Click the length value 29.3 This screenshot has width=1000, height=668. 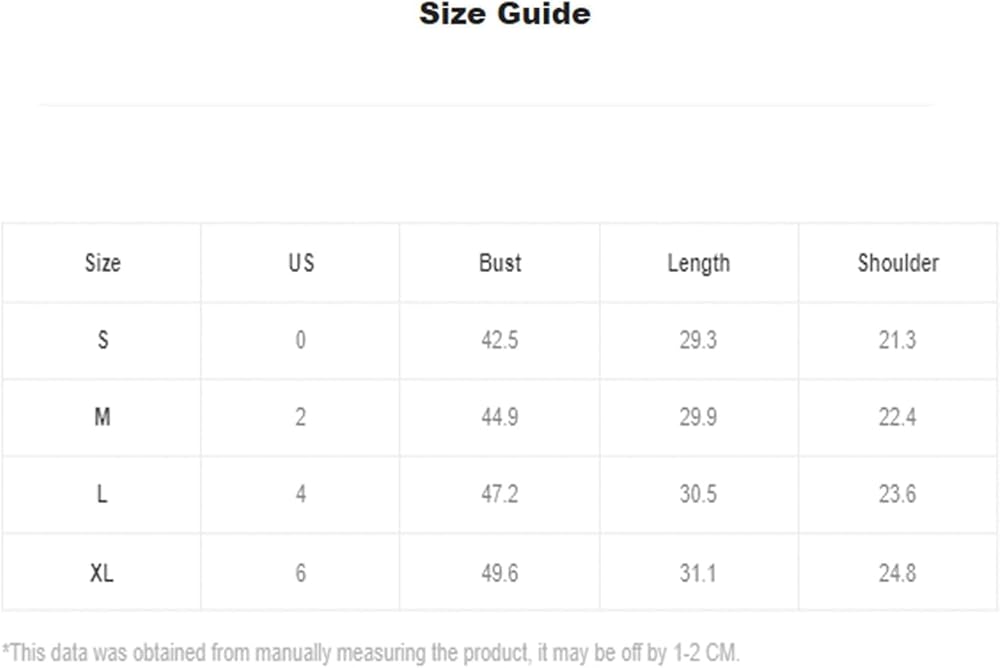click(x=698, y=340)
